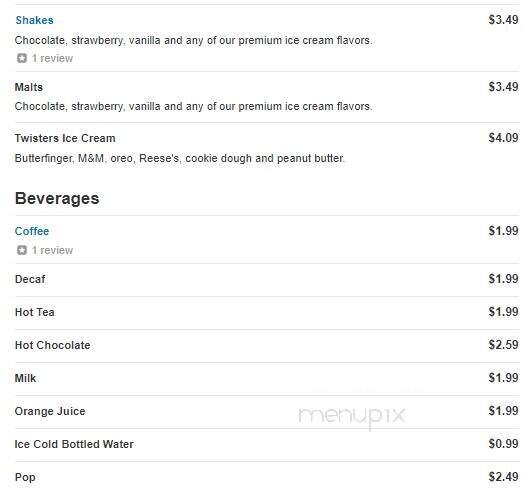Select the Ice Cold Bottled Water row
This screenshot has width=531, height=498.
point(267,444)
